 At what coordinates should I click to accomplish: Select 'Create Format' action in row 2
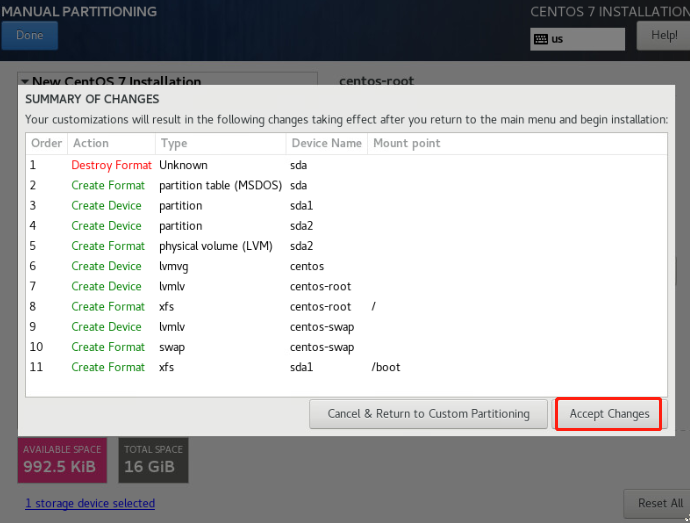point(108,185)
